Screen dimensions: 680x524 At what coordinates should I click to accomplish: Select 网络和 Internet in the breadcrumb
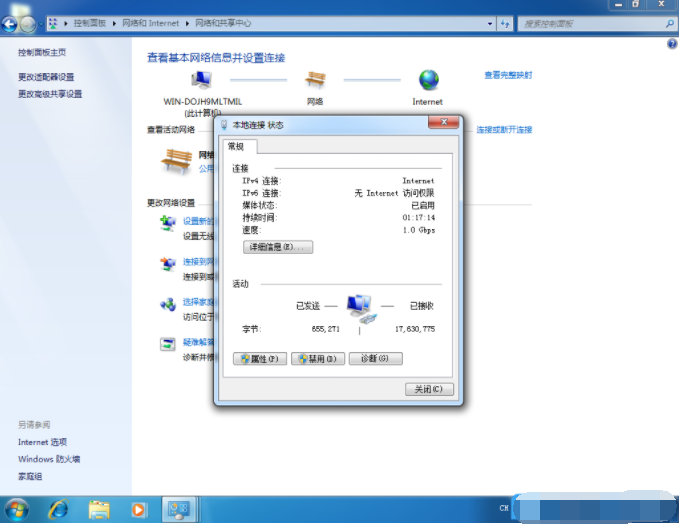pyautogui.click(x=150, y=23)
